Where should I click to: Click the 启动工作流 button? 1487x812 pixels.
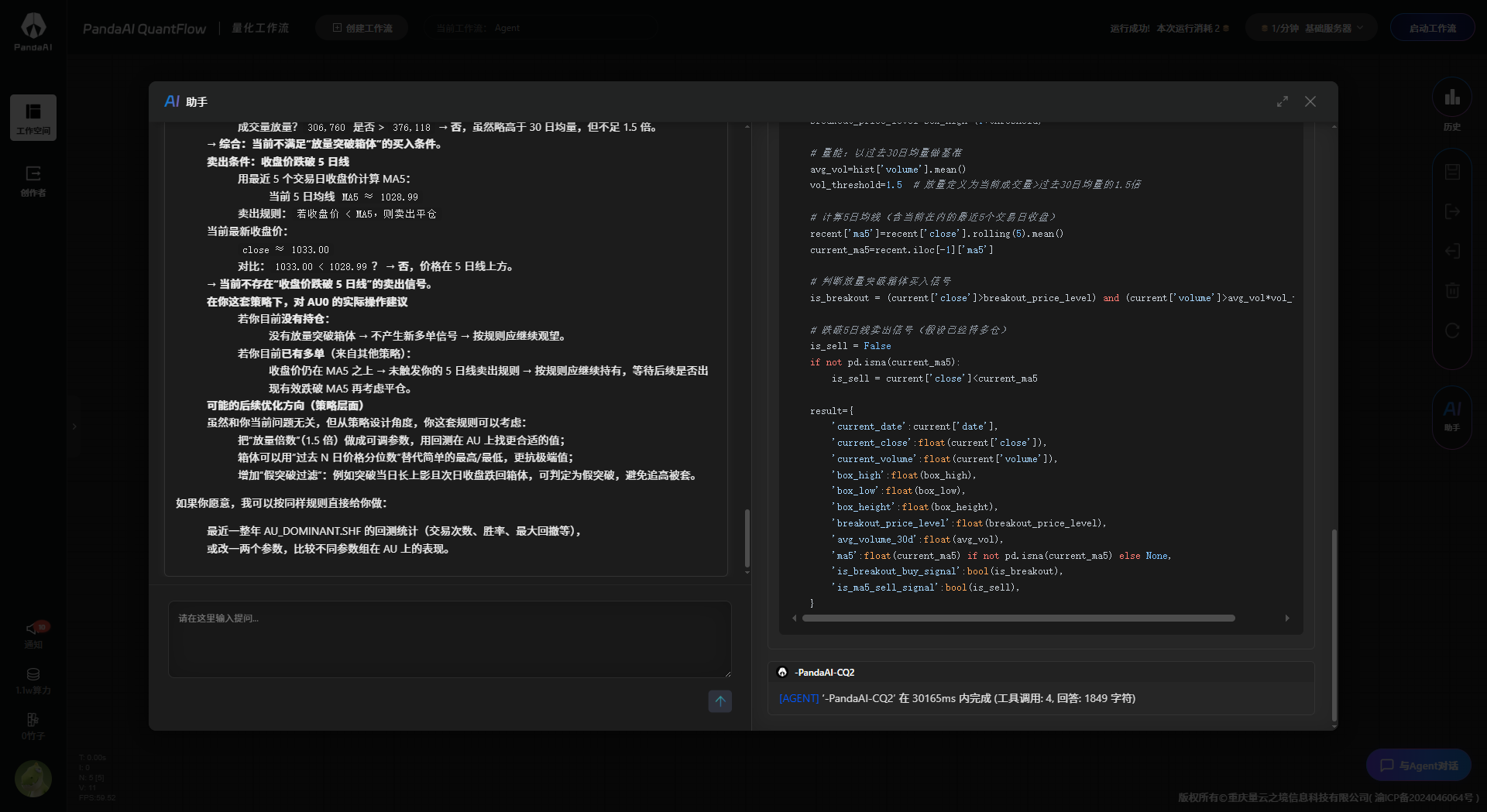(x=1432, y=29)
